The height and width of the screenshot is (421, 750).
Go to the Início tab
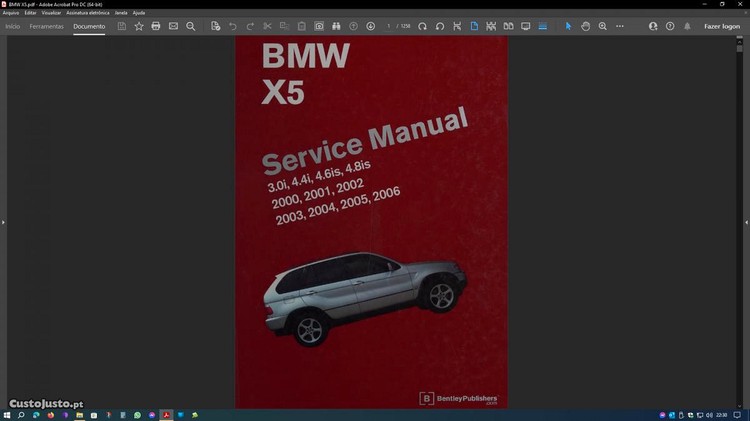point(13,26)
